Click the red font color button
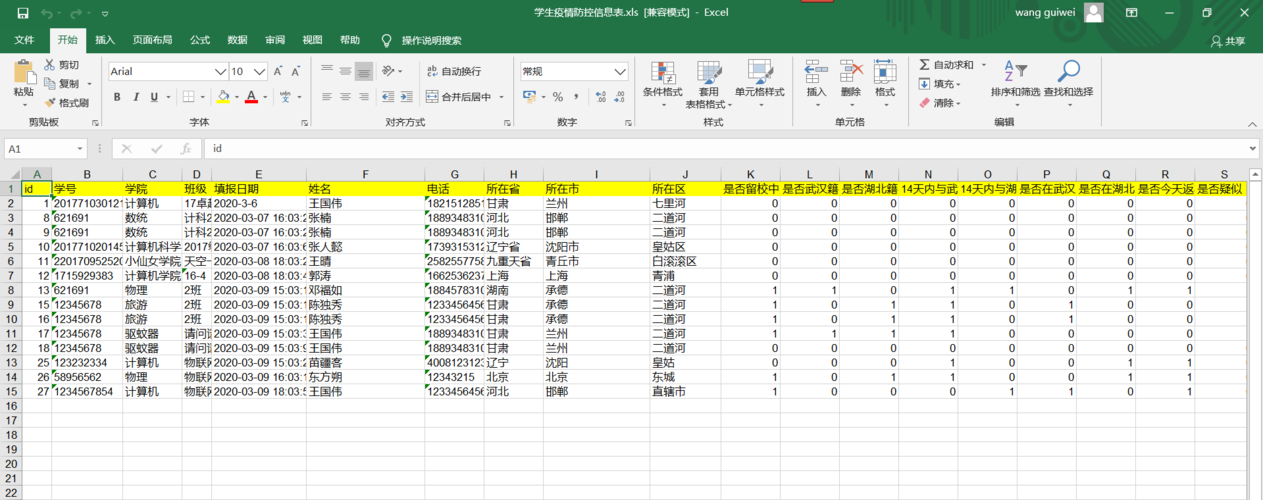The height and width of the screenshot is (500, 1263). 251,97
